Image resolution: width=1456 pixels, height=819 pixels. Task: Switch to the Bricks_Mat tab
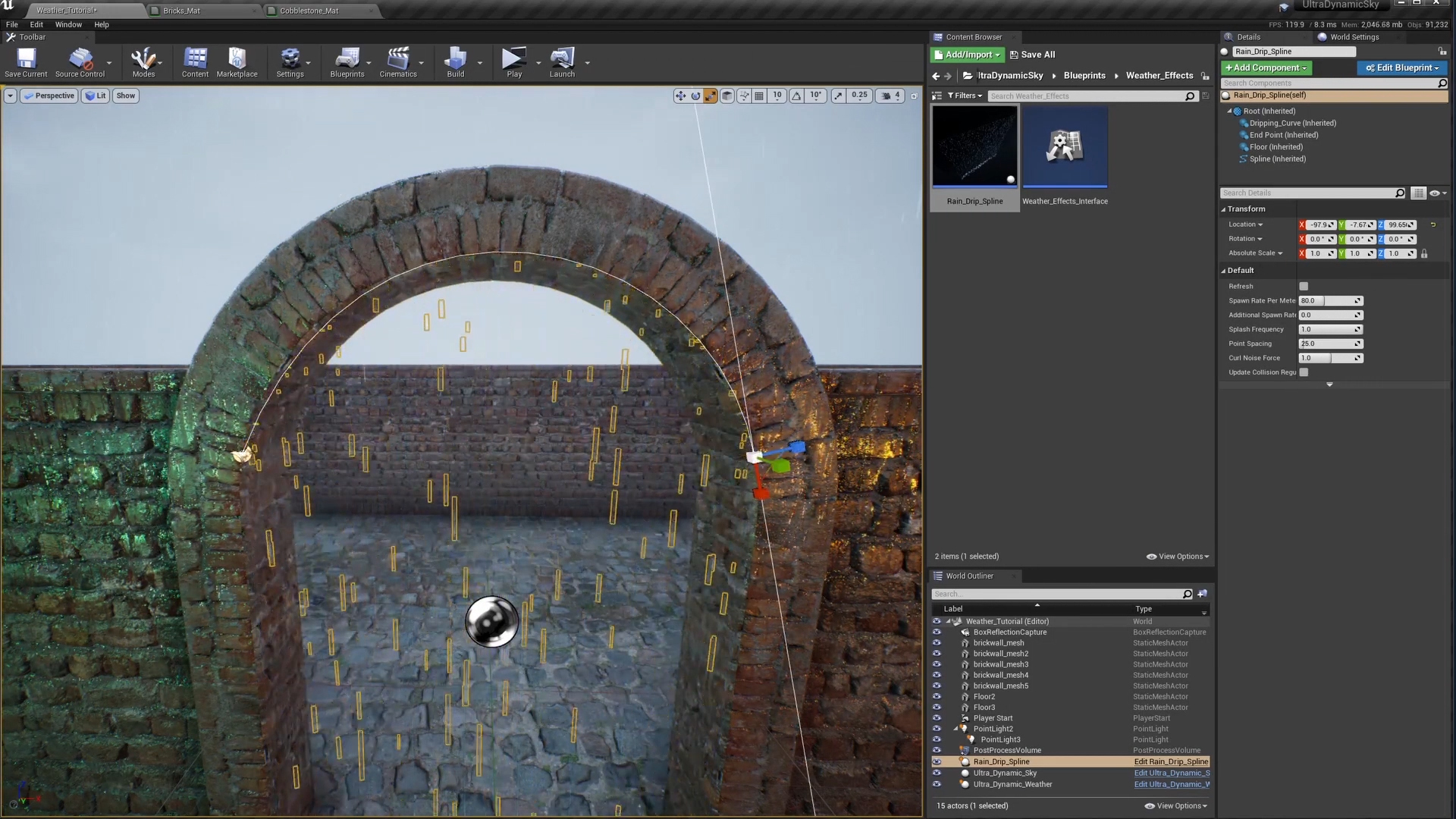[x=202, y=11]
